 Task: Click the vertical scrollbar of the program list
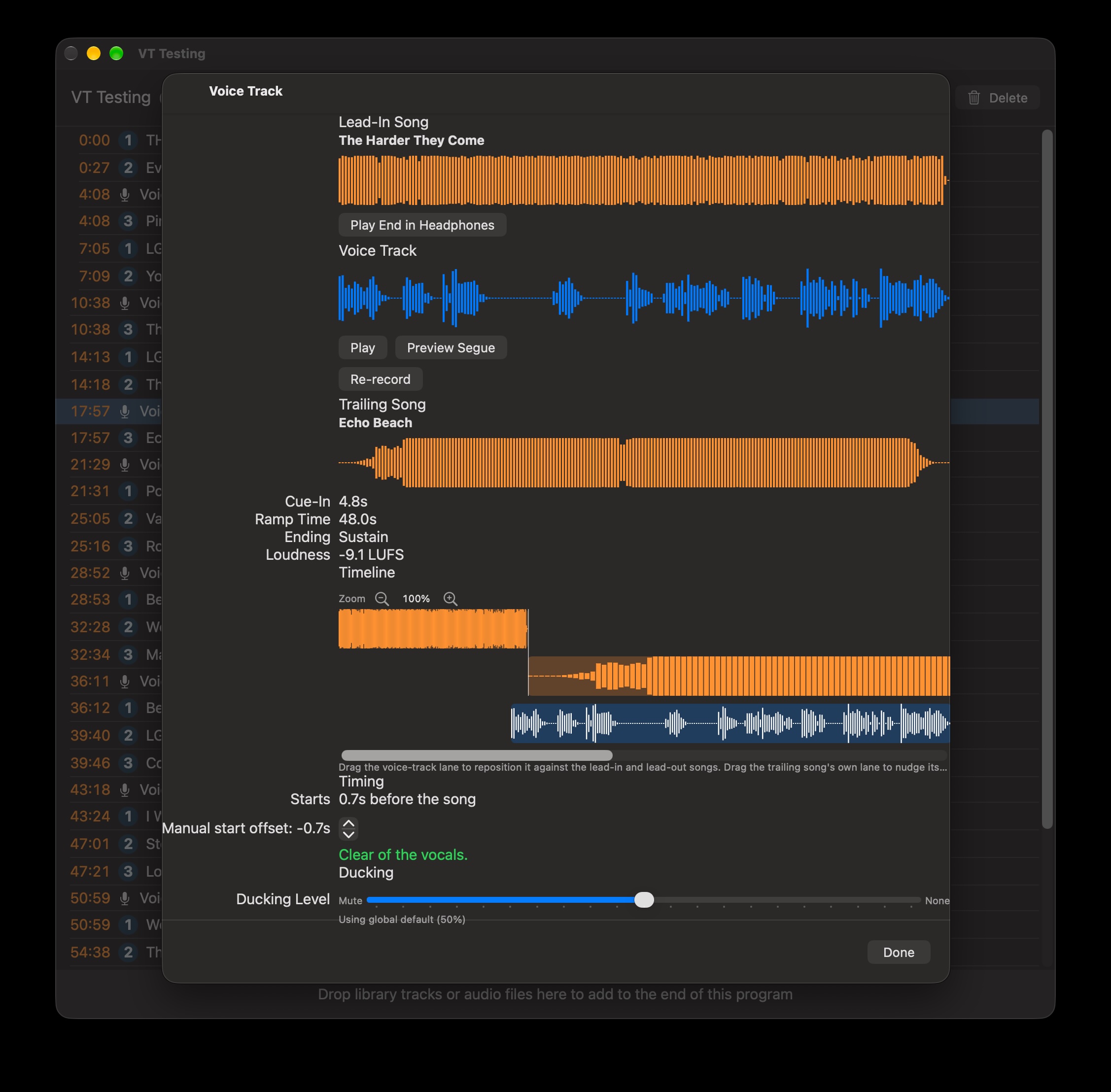[1047, 479]
